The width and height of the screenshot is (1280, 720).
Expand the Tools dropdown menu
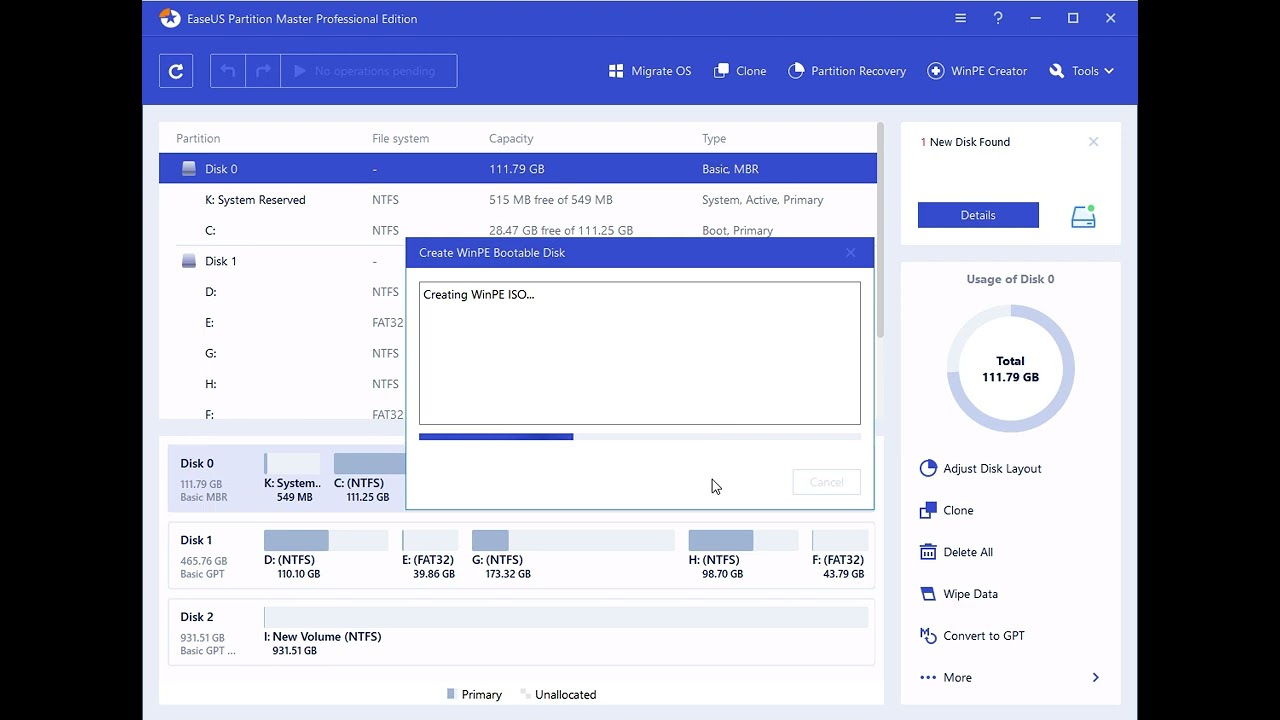(x=1081, y=71)
